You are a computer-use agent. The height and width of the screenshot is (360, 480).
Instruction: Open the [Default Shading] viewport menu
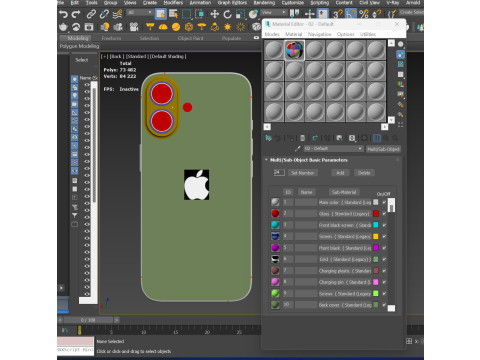(x=168, y=56)
